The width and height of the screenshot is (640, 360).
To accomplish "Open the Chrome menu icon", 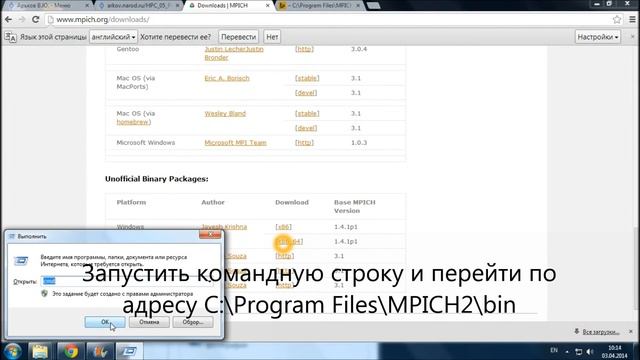I will [632, 19].
